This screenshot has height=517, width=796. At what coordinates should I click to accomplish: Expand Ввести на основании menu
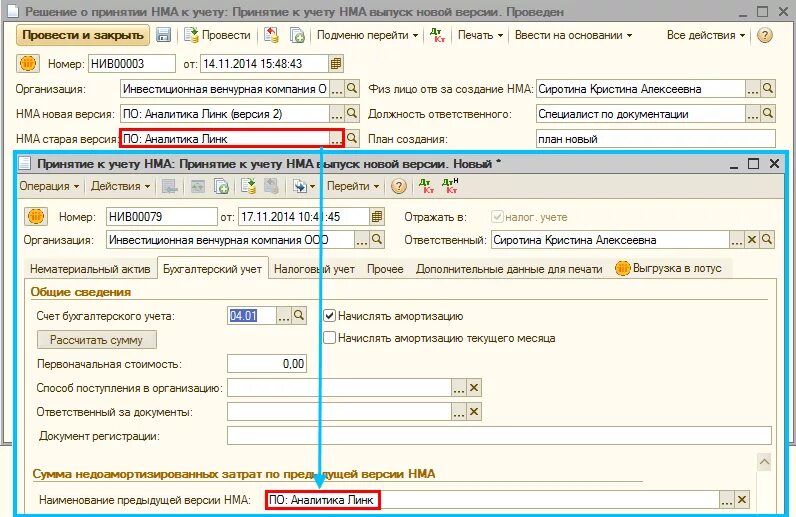click(x=573, y=35)
